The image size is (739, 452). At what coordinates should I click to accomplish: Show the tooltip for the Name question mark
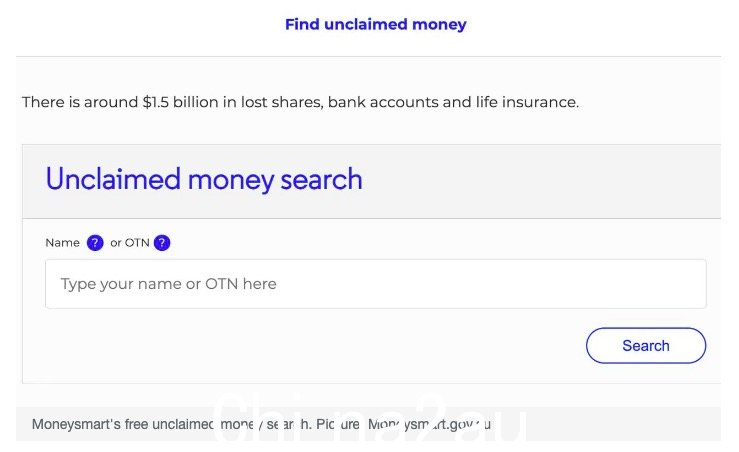pos(95,243)
